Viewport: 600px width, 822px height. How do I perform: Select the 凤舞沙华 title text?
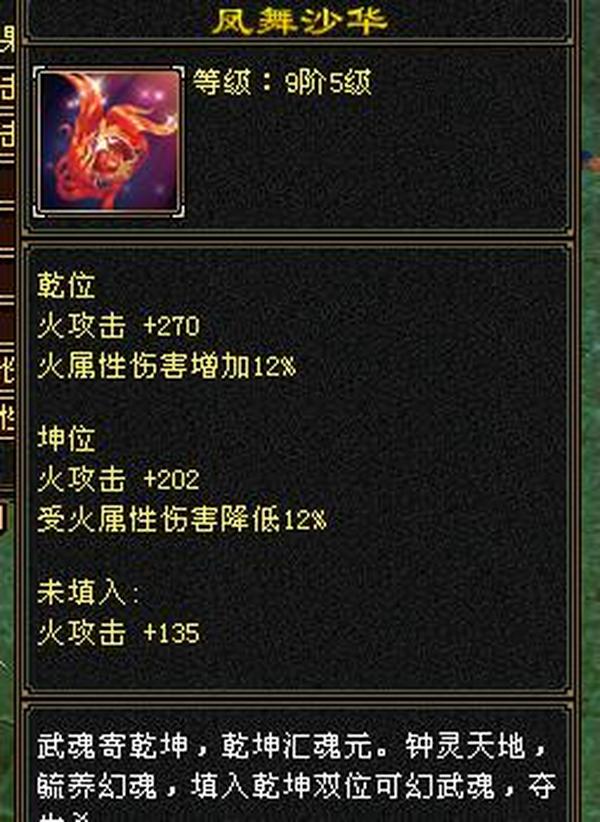tap(300, 20)
